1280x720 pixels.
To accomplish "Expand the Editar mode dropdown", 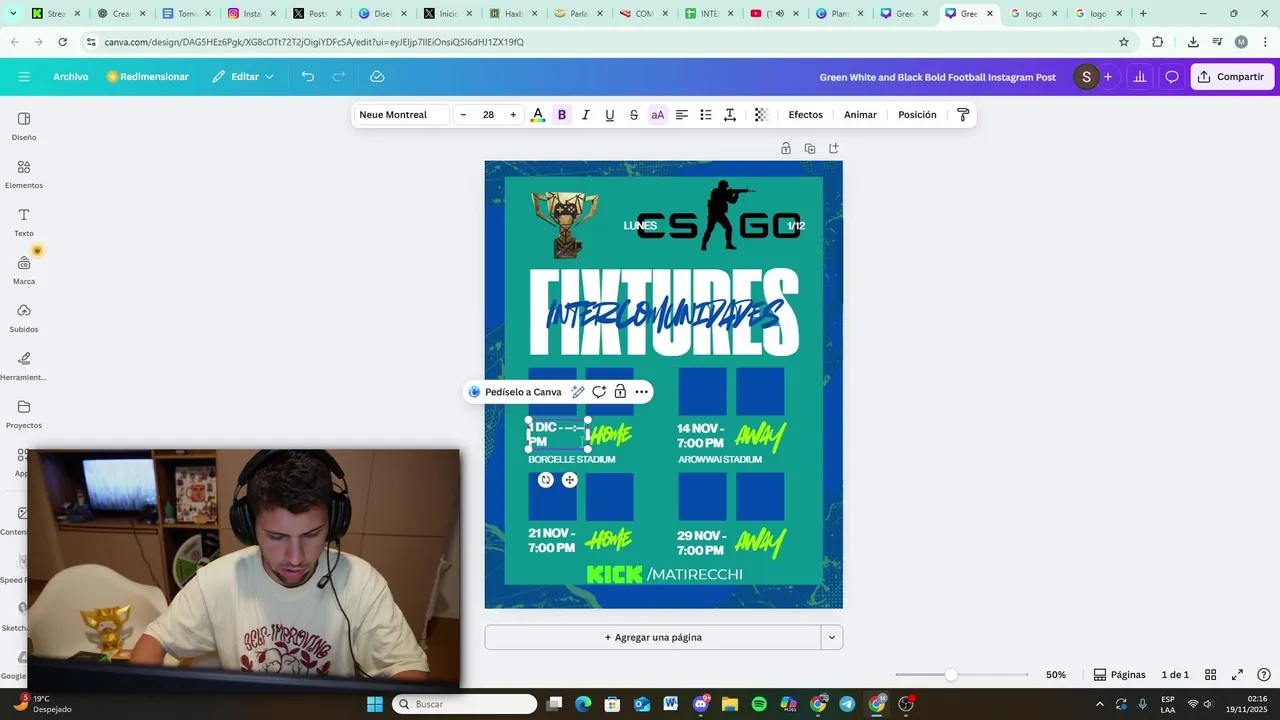I will tap(243, 77).
